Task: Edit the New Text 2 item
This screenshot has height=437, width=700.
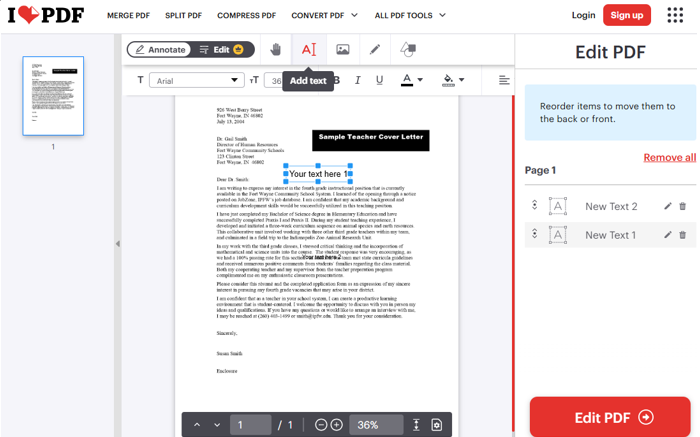Action: pyautogui.click(x=668, y=206)
